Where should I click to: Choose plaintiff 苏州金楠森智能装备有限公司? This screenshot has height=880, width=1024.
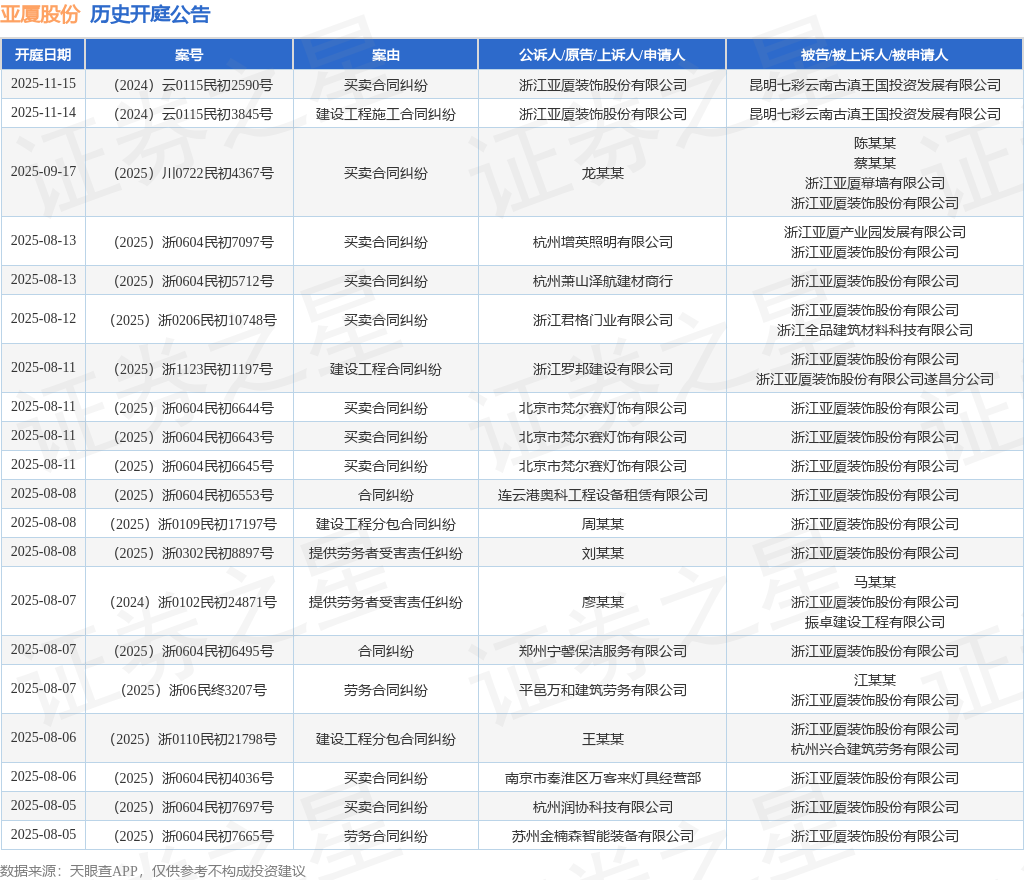tap(602, 836)
